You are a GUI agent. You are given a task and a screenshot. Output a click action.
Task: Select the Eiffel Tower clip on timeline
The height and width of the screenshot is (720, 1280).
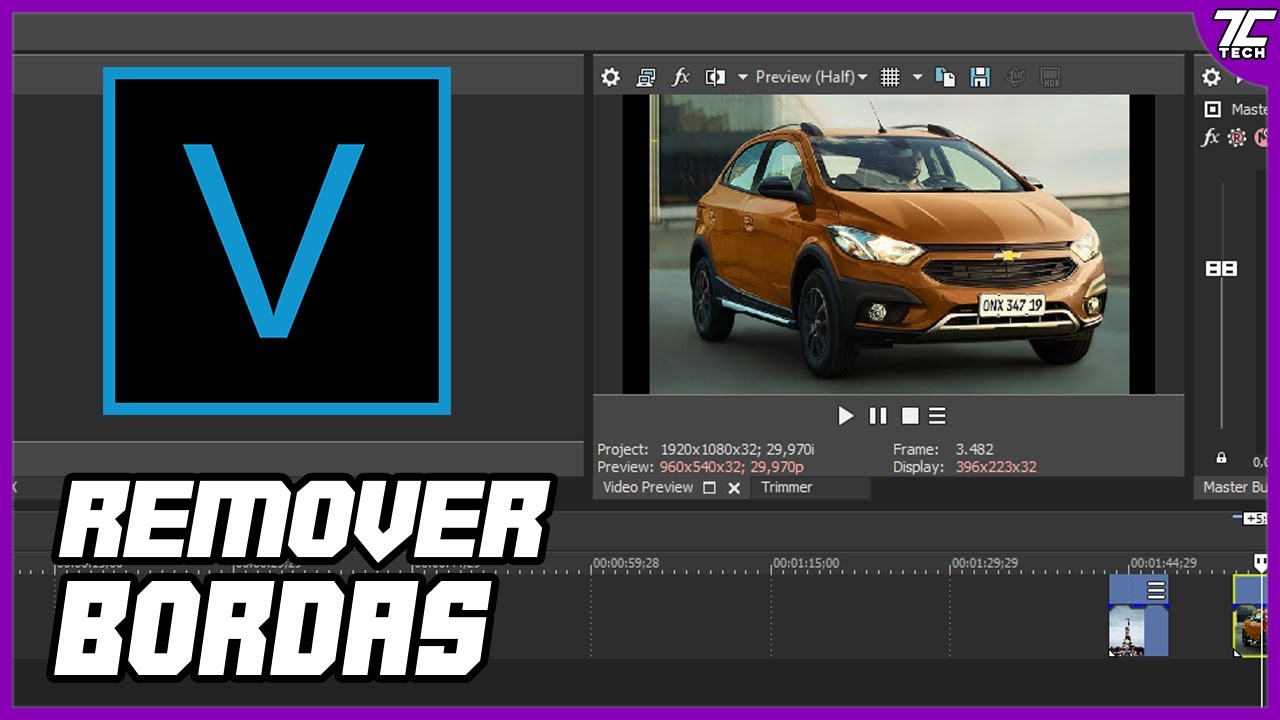click(x=1139, y=616)
